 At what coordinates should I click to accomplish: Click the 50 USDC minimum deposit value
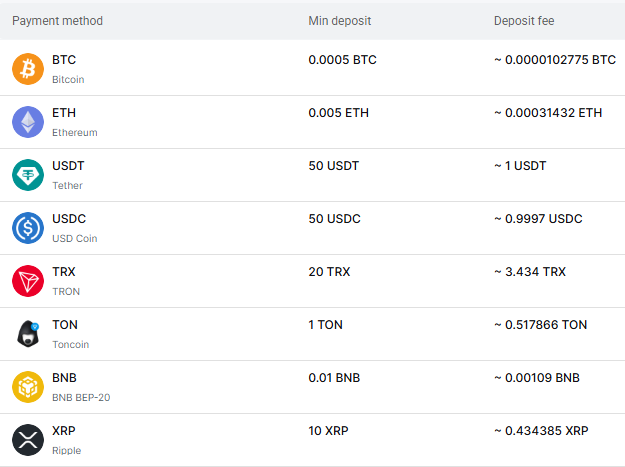tap(334, 219)
